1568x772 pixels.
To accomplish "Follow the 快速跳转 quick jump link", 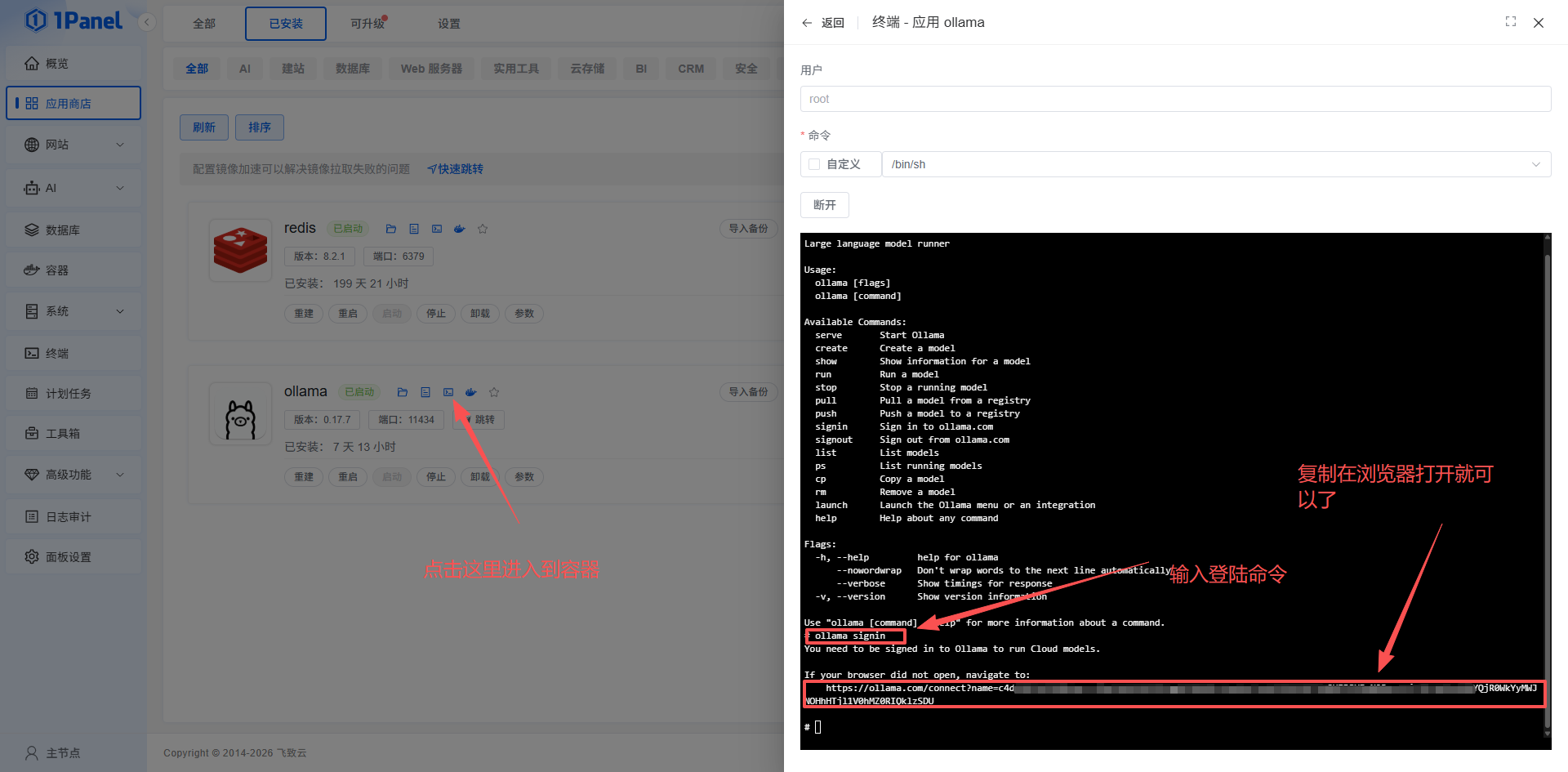I will [x=456, y=169].
